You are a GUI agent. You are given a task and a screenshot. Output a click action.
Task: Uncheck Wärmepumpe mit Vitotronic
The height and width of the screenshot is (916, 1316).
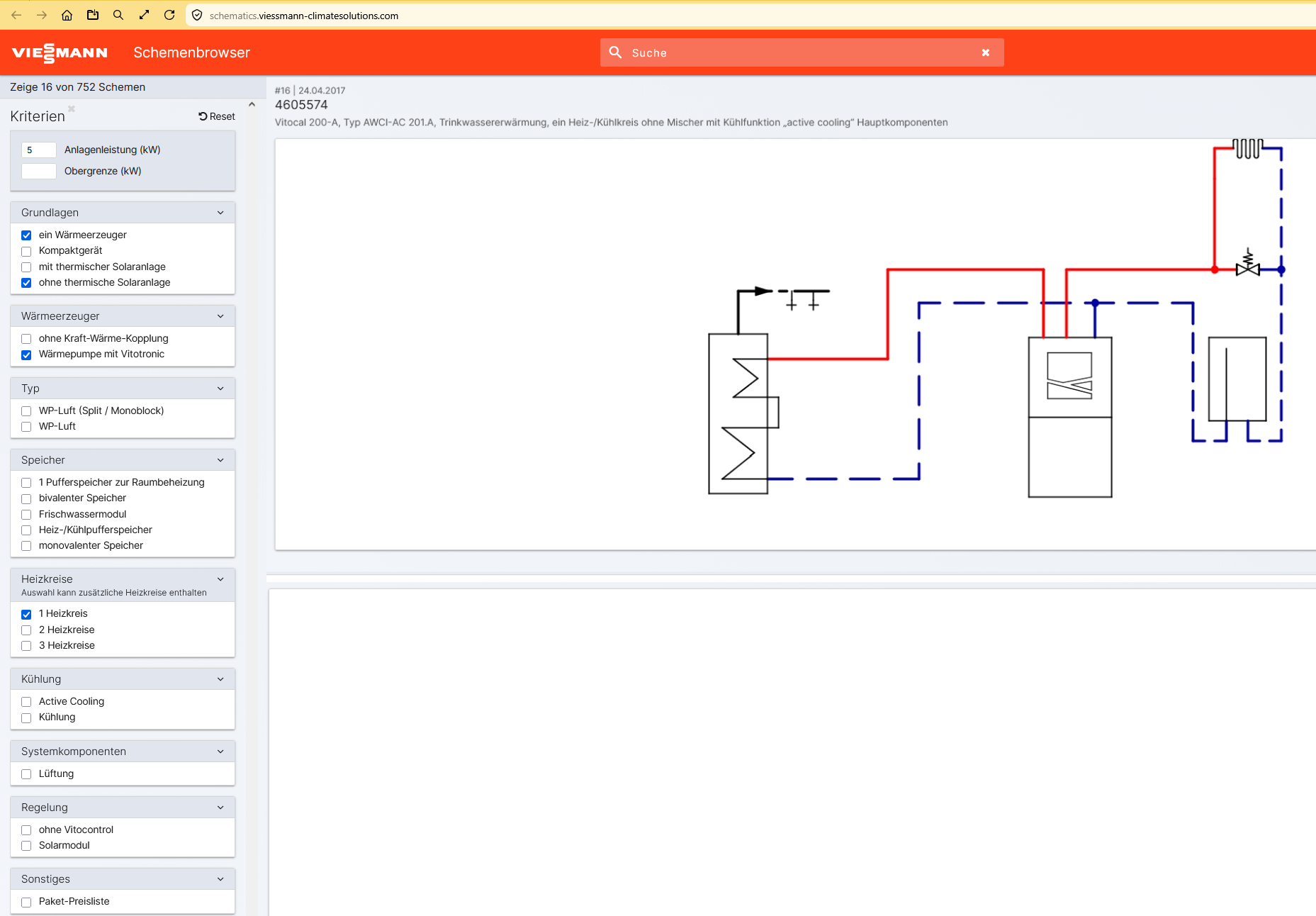tap(26, 354)
